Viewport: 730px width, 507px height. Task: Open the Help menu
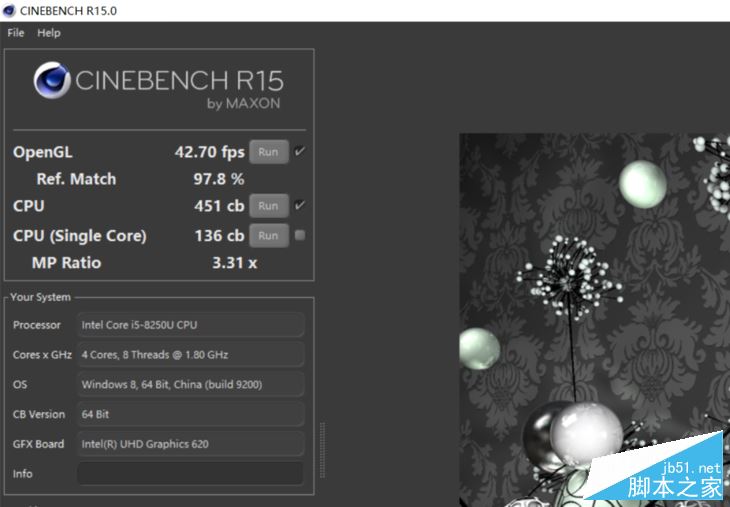point(49,33)
